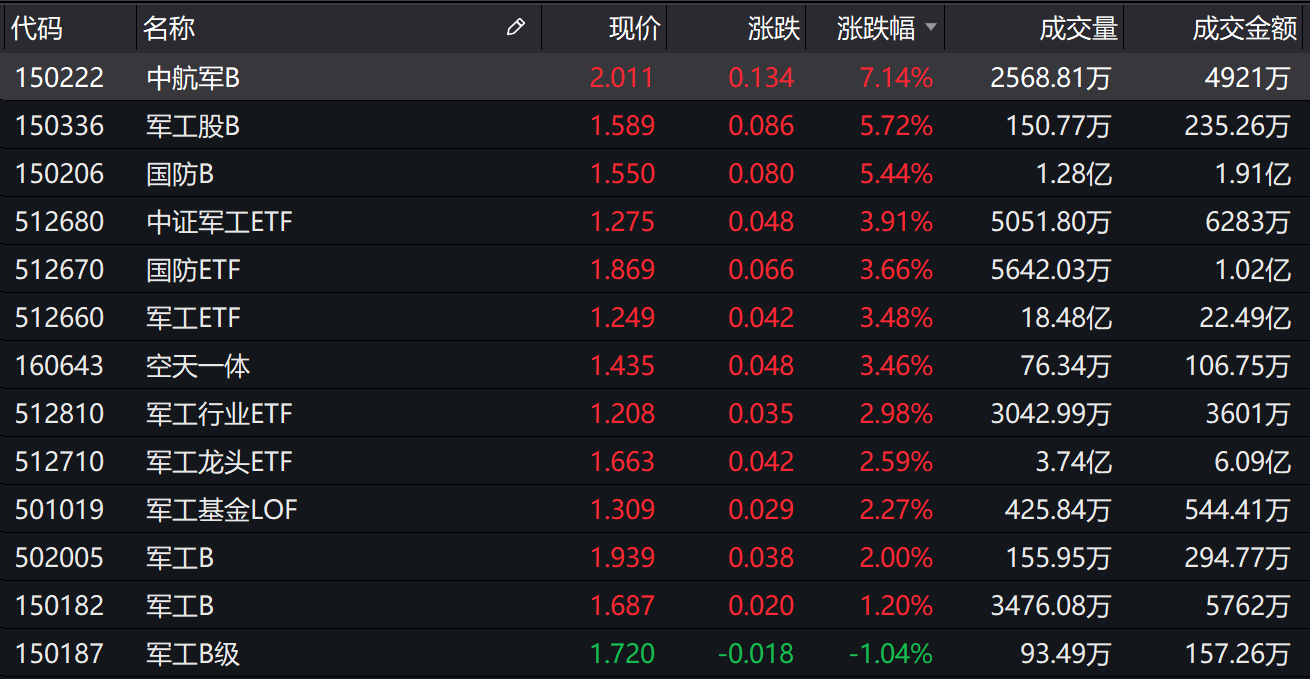Click the 现价 column header
The height and width of the screenshot is (679, 1310).
click(x=635, y=29)
